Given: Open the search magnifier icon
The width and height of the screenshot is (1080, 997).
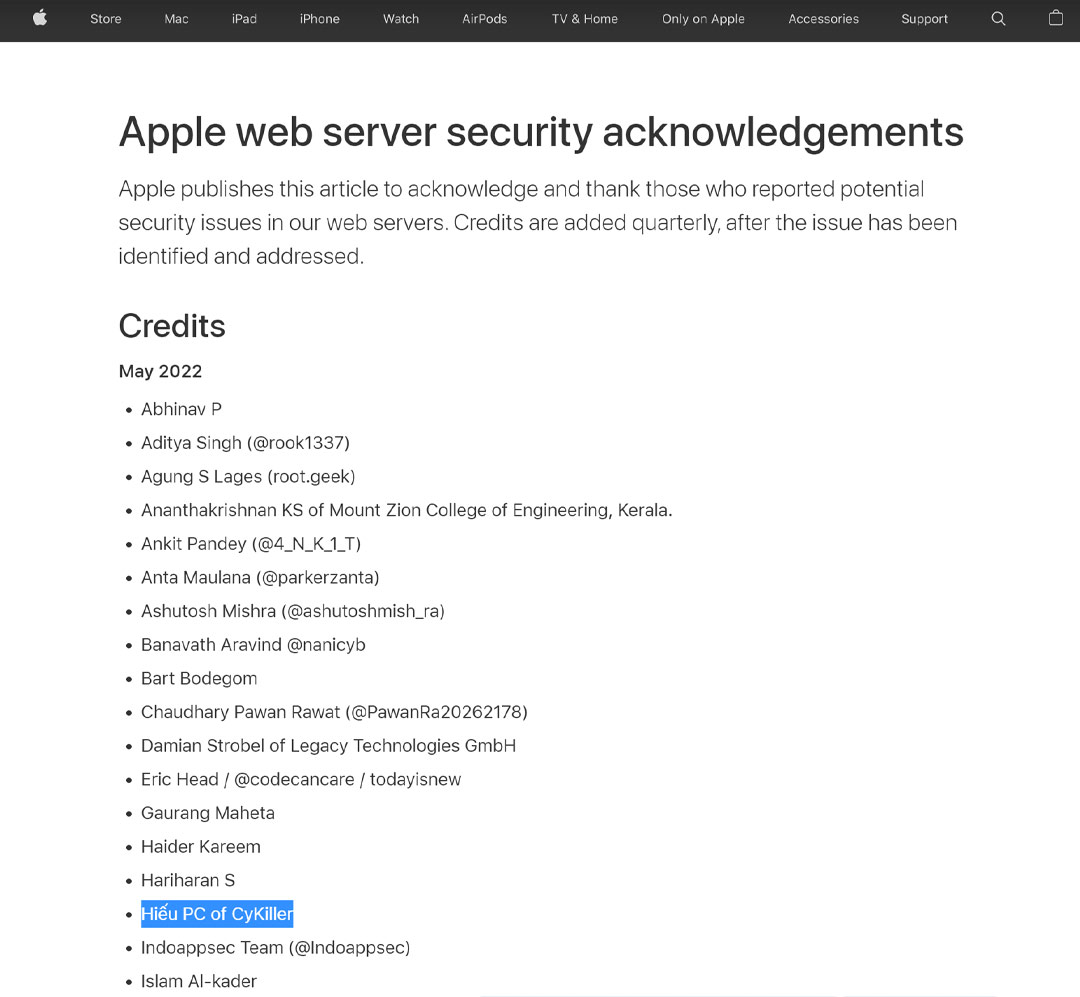Looking at the screenshot, I should (998, 19).
